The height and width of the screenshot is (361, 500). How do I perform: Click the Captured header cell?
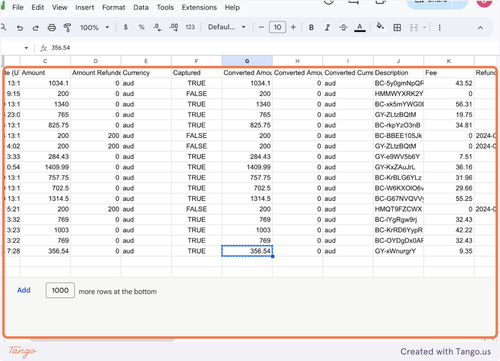tap(196, 73)
